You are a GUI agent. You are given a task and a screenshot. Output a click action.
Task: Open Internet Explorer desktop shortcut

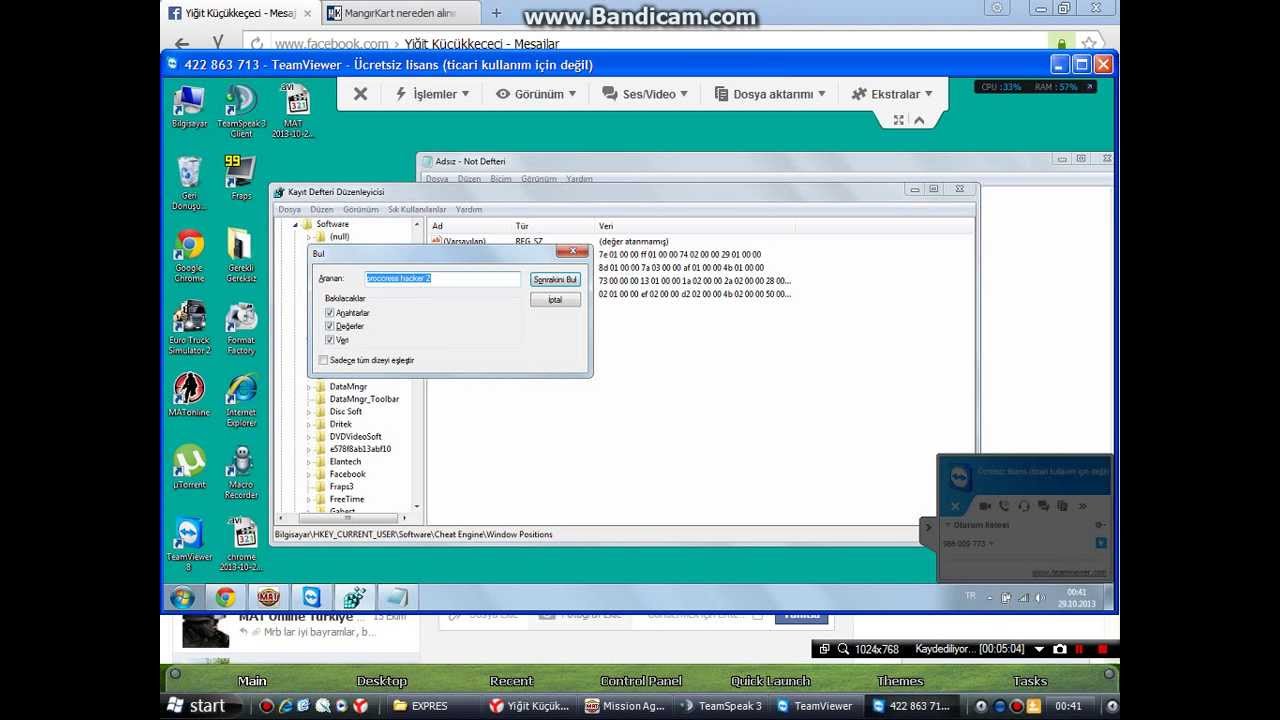pos(241,400)
